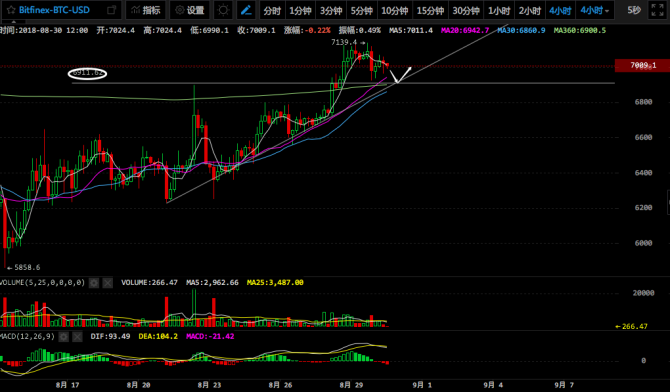
Task: Favorite Bitfinex-BTC-USD with the star icon
Action: tap(11, 10)
